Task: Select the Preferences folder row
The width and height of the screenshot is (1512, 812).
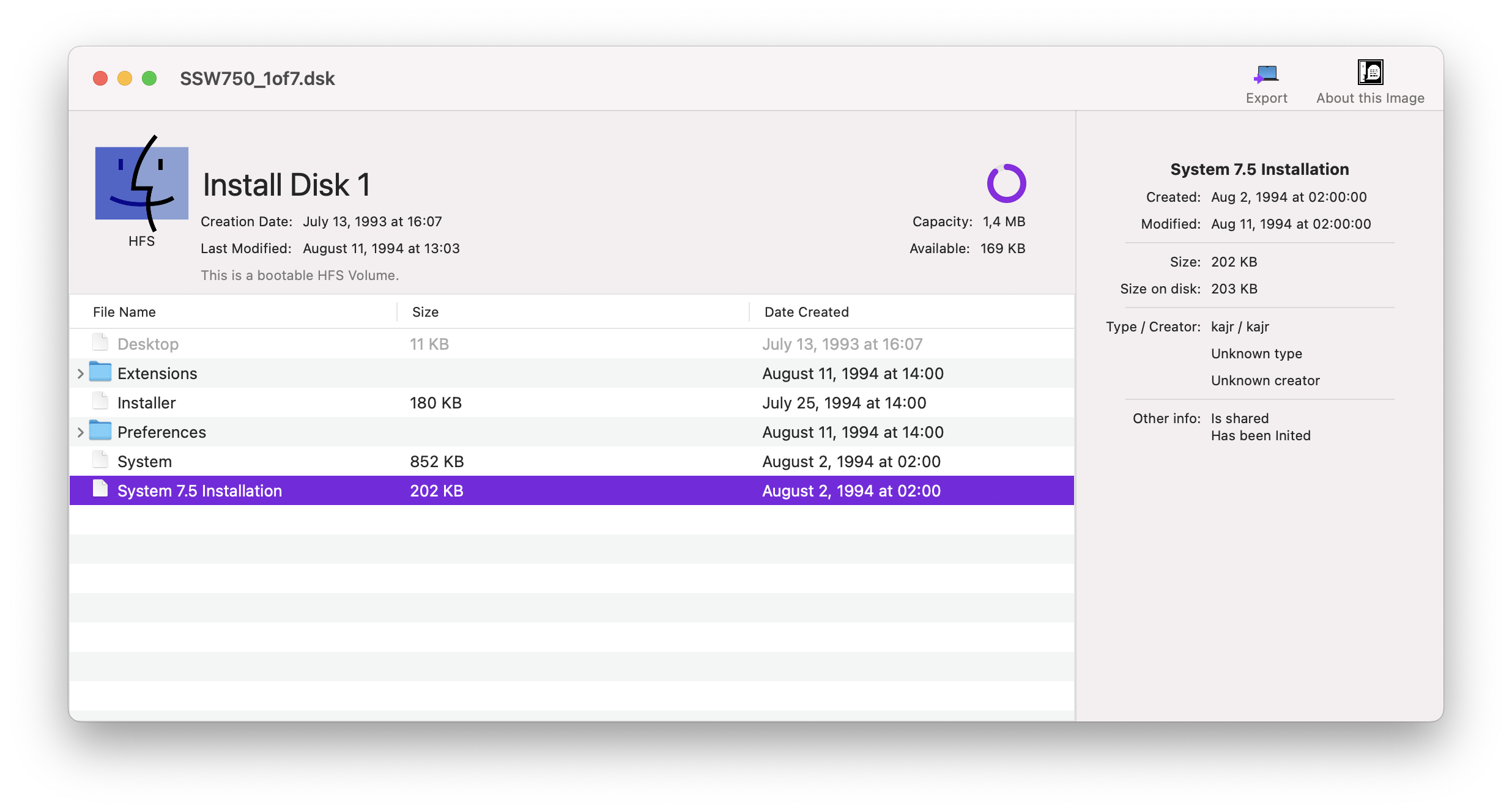Action: coord(572,432)
